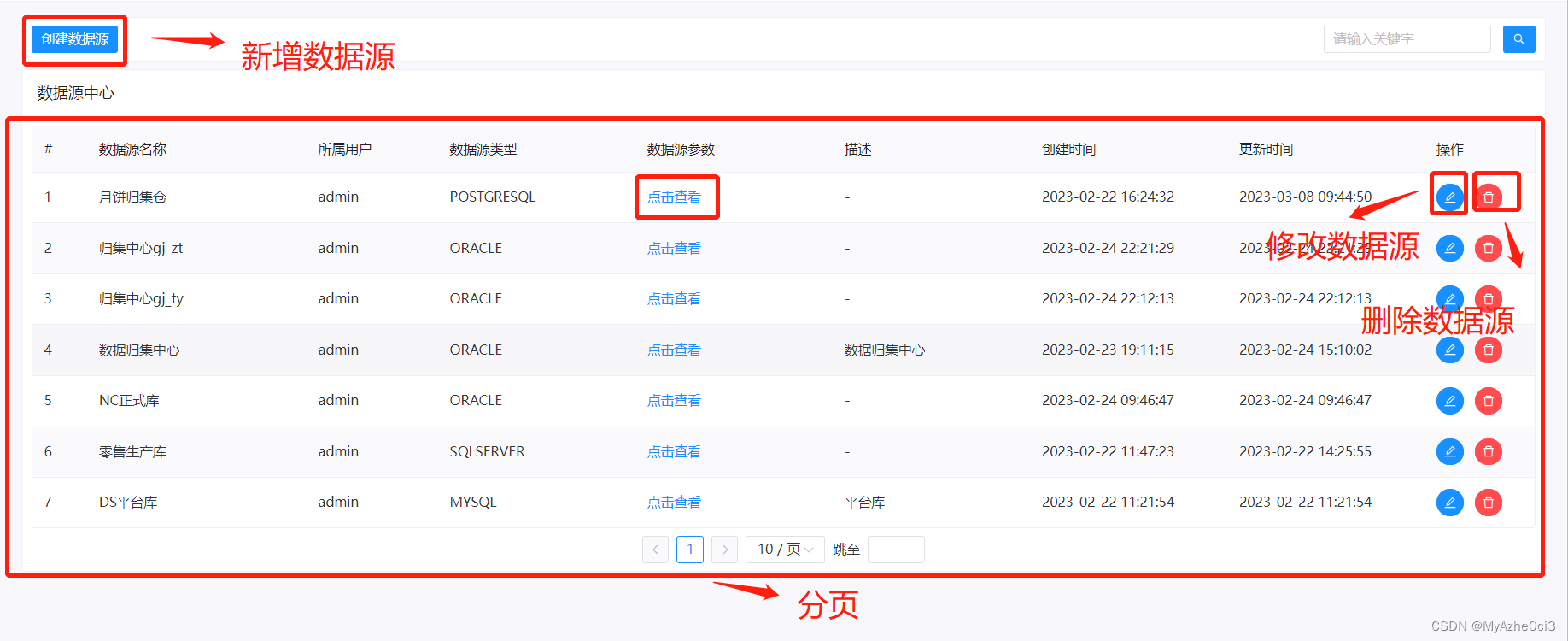The height and width of the screenshot is (641, 1568).
Task: Click the 数据源参数 column header
Action: click(681, 150)
